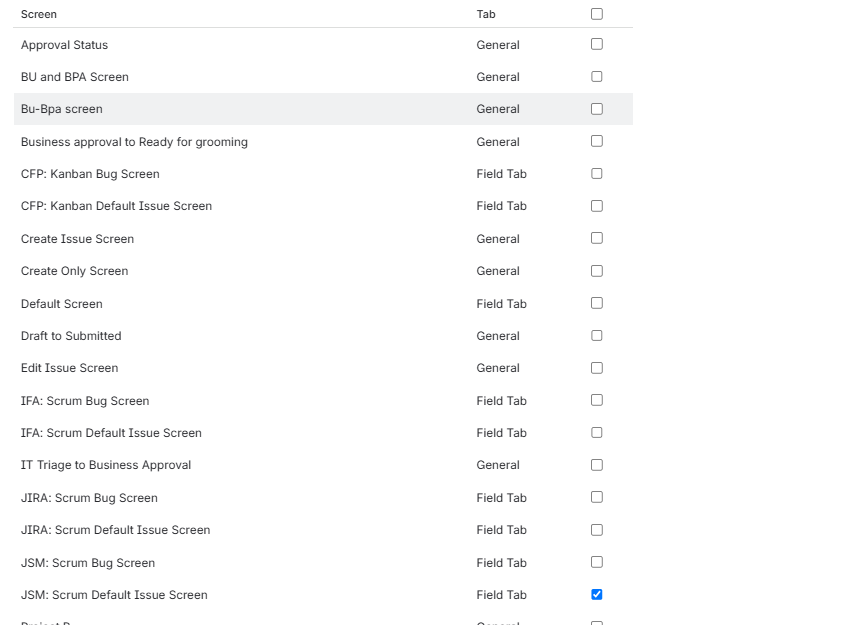This screenshot has width=848, height=625.
Task: Click IT Triage to Business Approval name
Action: pos(106,465)
